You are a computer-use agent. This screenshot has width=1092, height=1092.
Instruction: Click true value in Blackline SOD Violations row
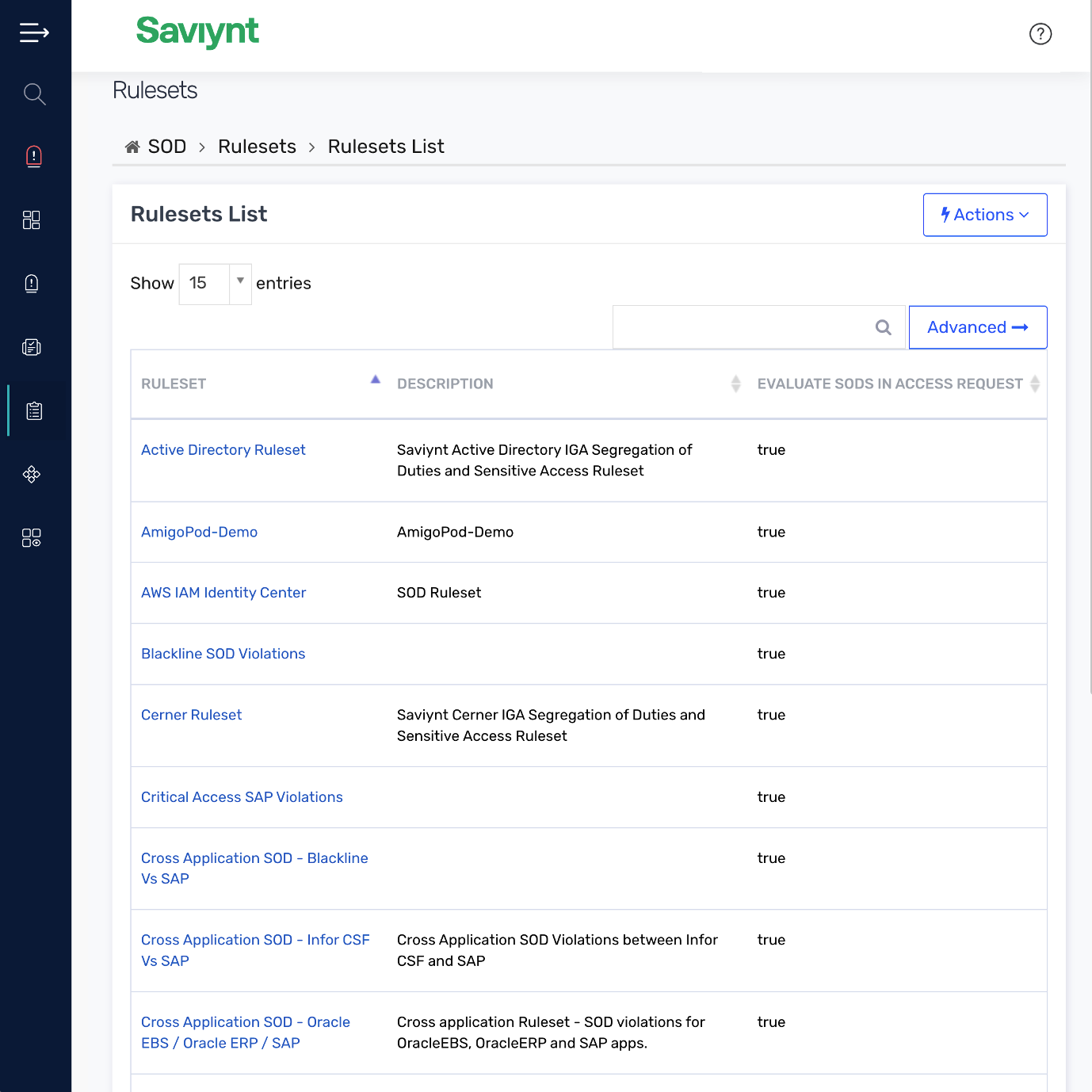pyautogui.click(x=771, y=654)
